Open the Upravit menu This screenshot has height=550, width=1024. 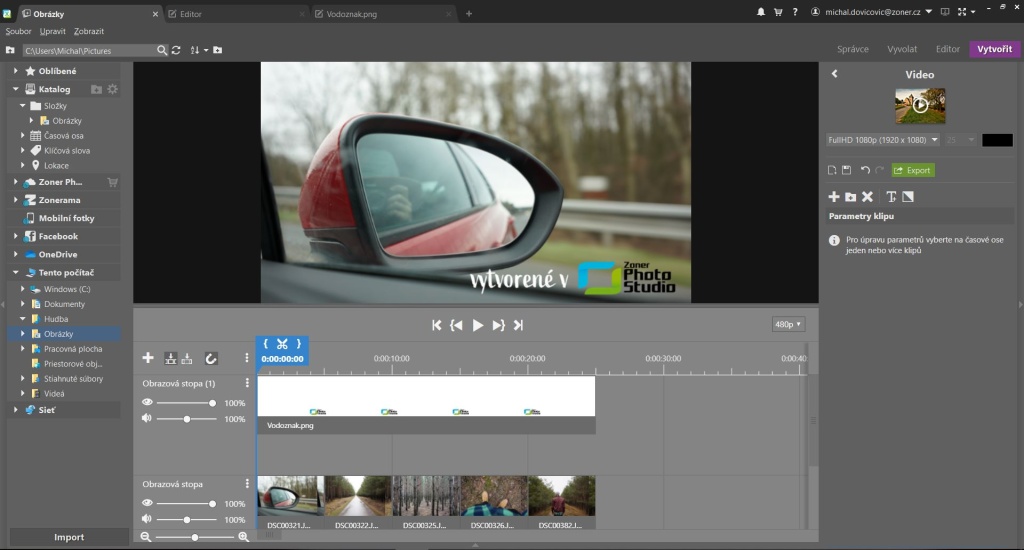[x=52, y=31]
